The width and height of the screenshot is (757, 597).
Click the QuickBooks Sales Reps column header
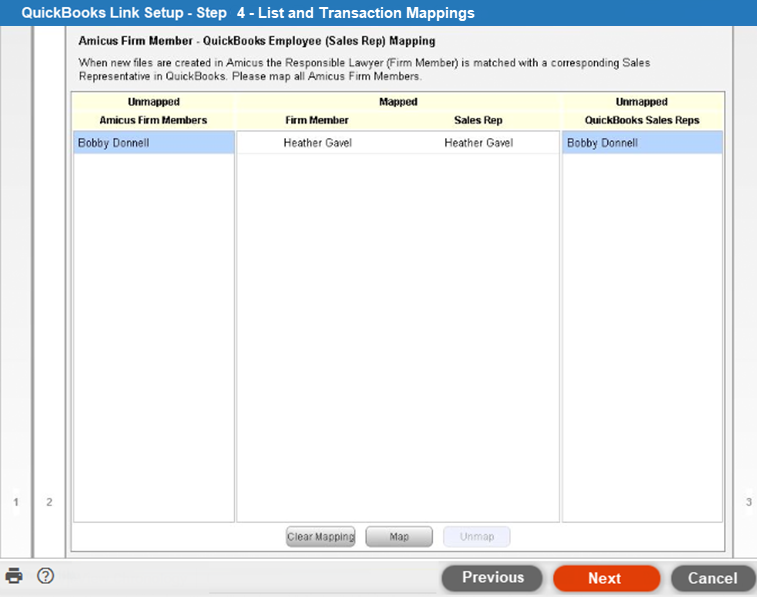click(x=642, y=120)
